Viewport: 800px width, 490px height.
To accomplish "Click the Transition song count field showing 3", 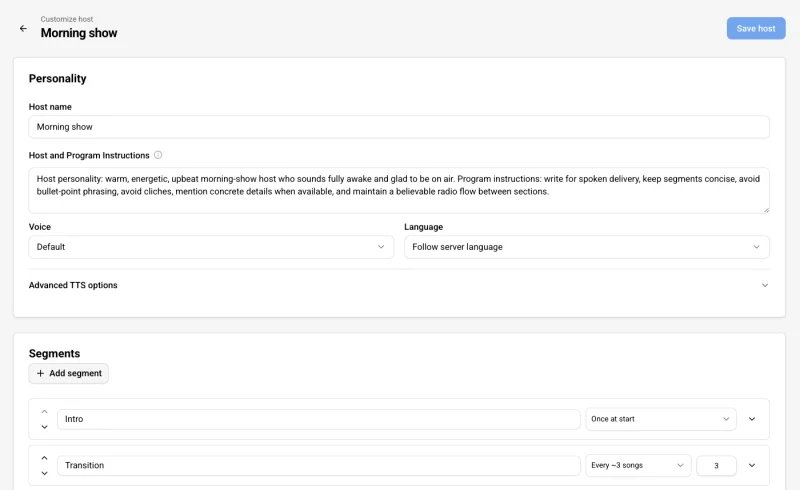I will click(x=716, y=466).
